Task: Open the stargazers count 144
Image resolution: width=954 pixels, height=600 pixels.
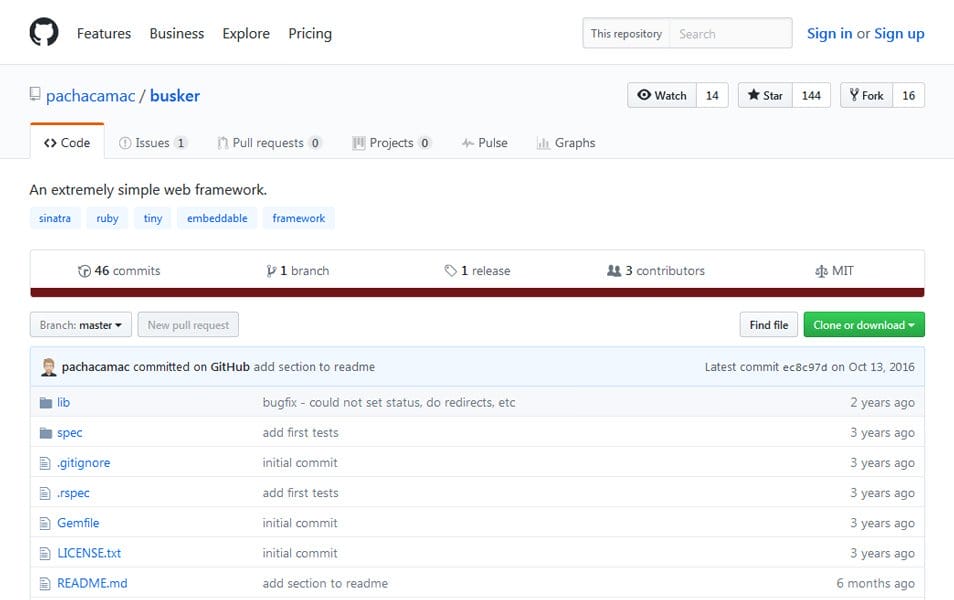Action: pyautogui.click(x=811, y=96)
